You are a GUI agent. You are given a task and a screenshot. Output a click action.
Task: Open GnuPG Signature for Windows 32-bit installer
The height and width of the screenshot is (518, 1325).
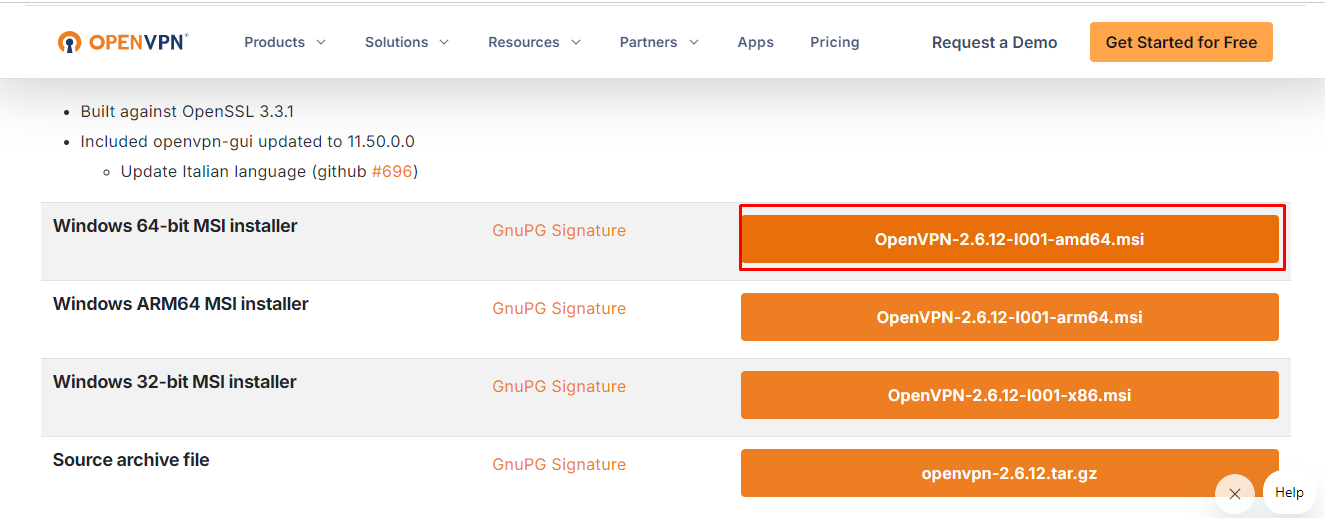559,386
